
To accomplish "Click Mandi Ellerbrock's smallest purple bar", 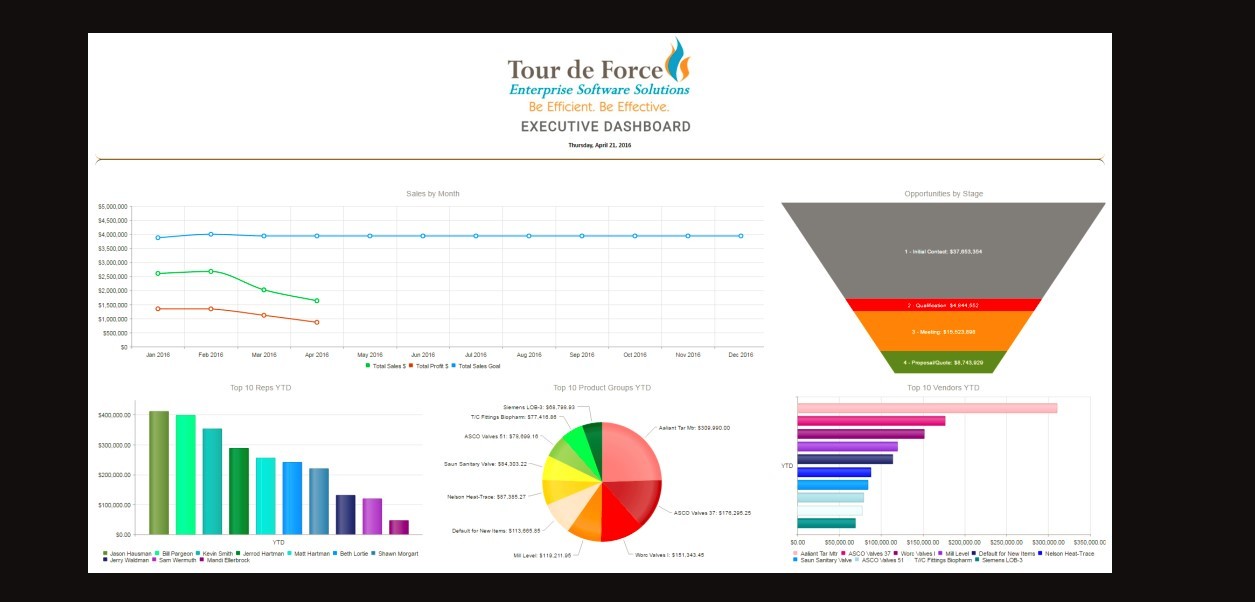I will [x=399, y=527].
